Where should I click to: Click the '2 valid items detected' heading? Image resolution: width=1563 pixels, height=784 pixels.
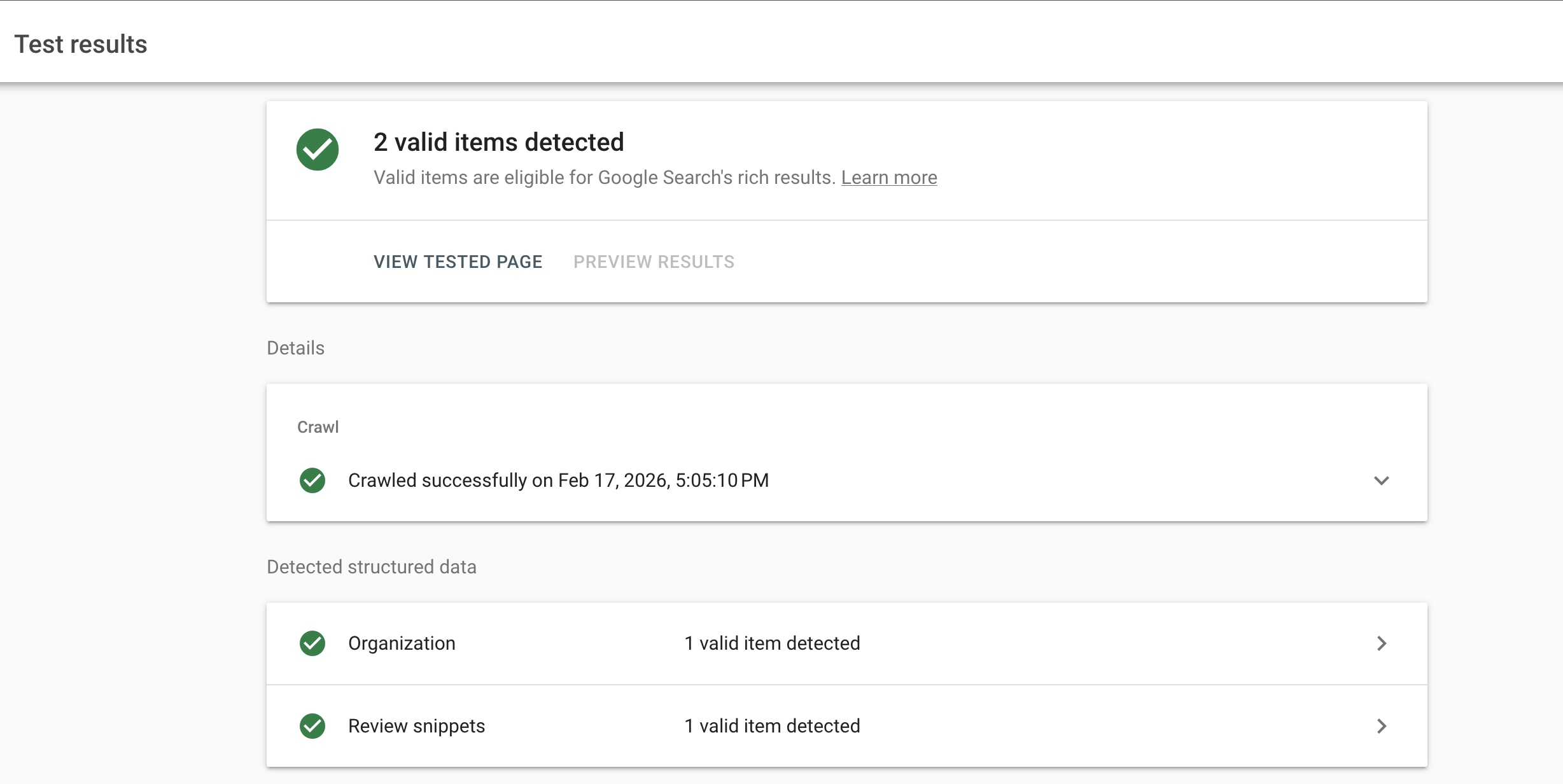(x=498, y=142)
